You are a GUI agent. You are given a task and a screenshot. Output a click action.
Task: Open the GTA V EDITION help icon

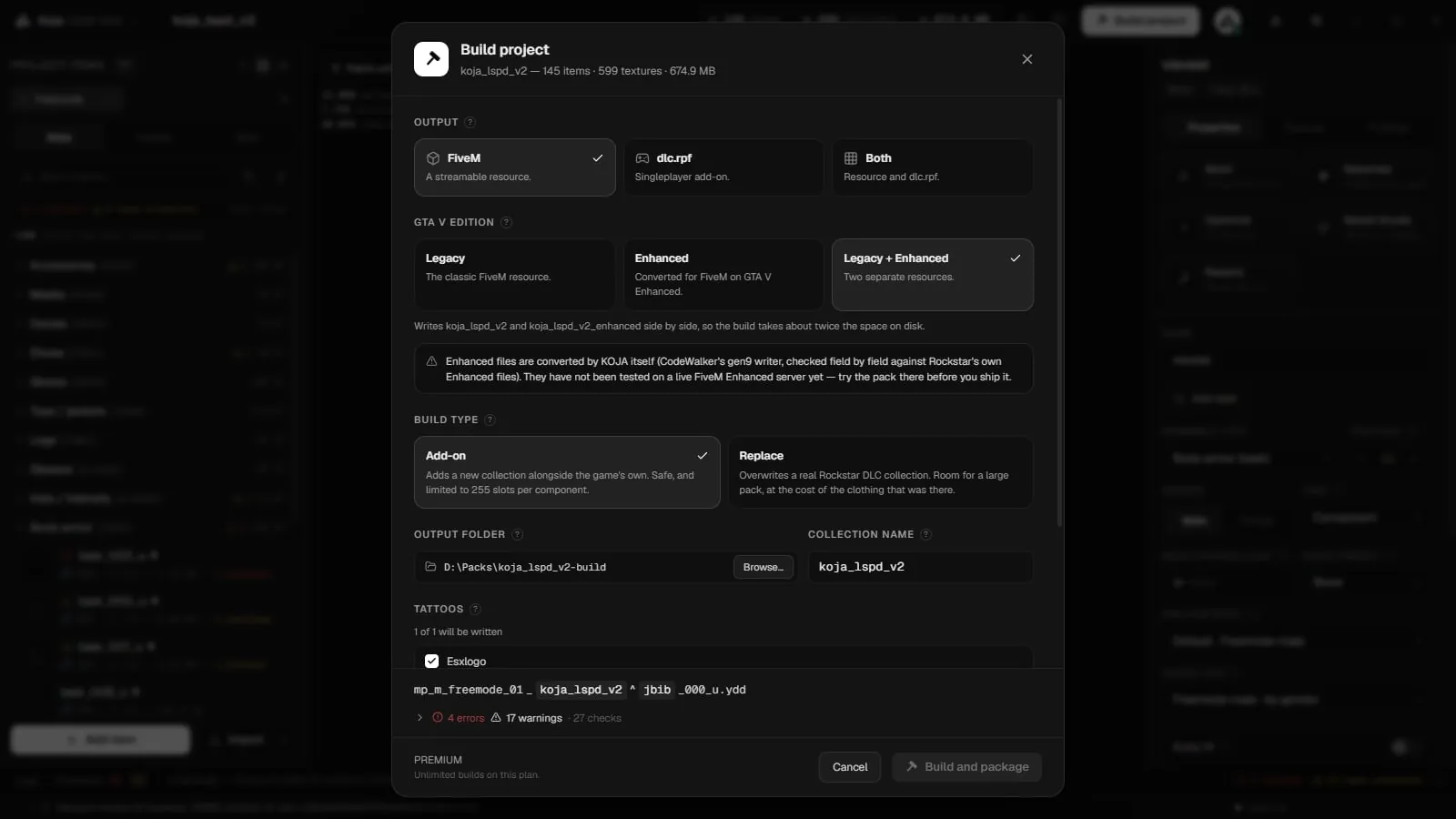point(506,222)
